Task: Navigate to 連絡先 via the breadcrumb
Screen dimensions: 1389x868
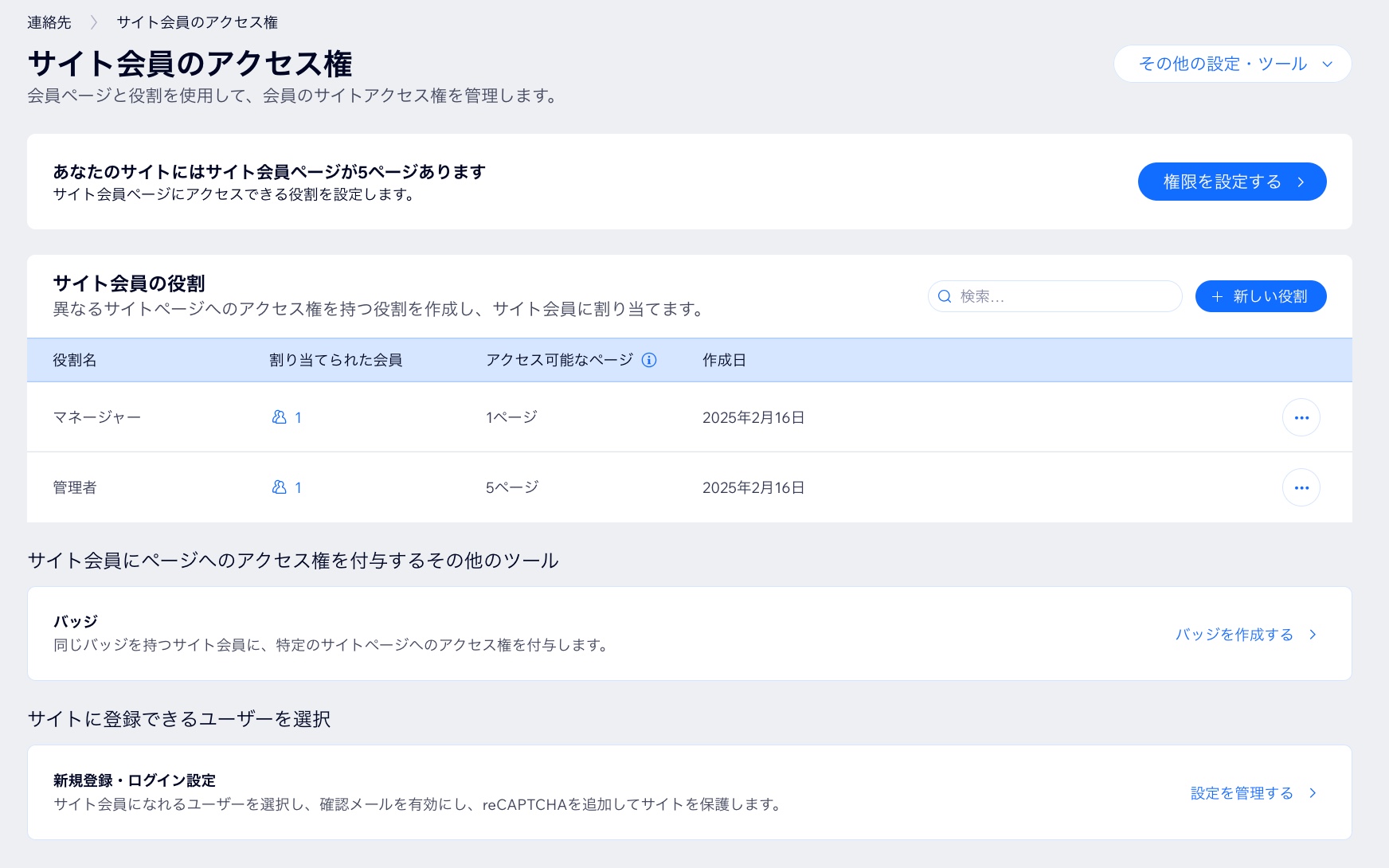Action: pos(49,22)
